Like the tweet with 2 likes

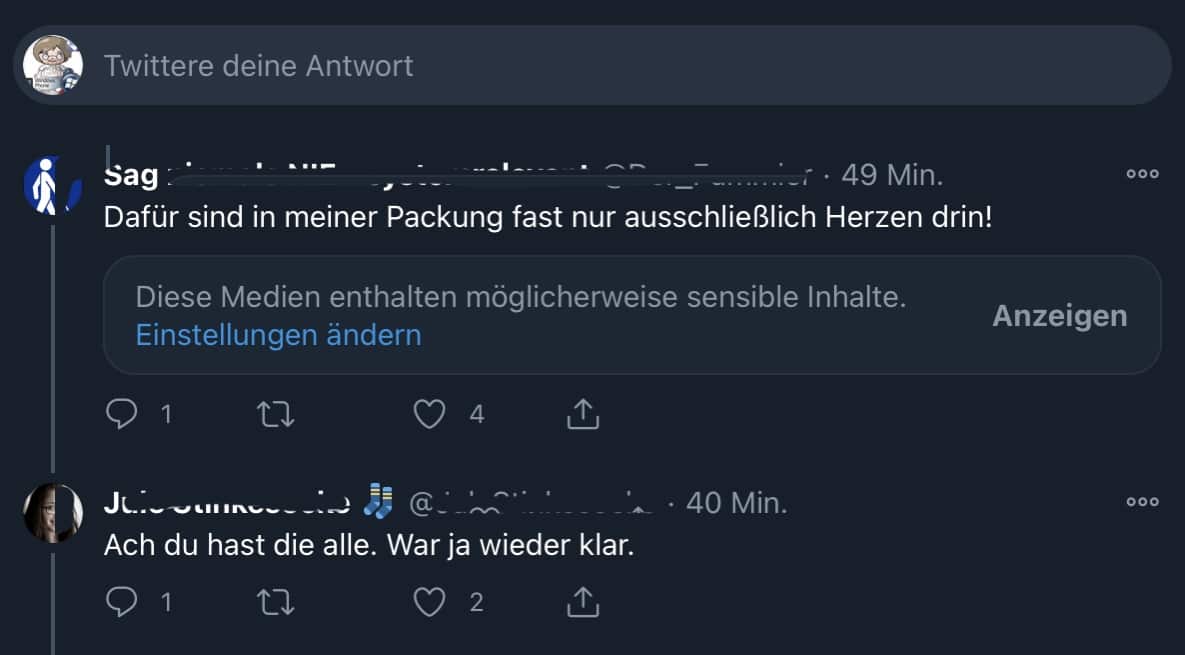coord(430,601)
